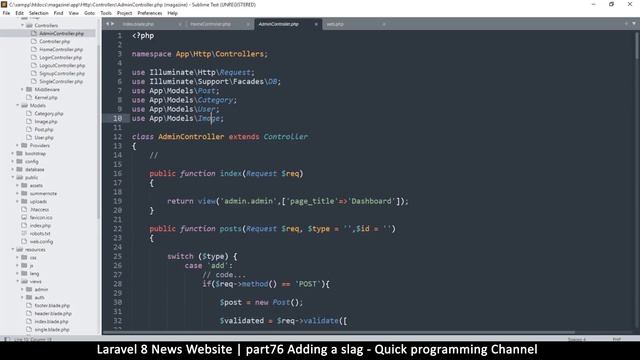Open .htaccess in the sidebar
This screenshot has height=360, width=640.
click(40, 209)
